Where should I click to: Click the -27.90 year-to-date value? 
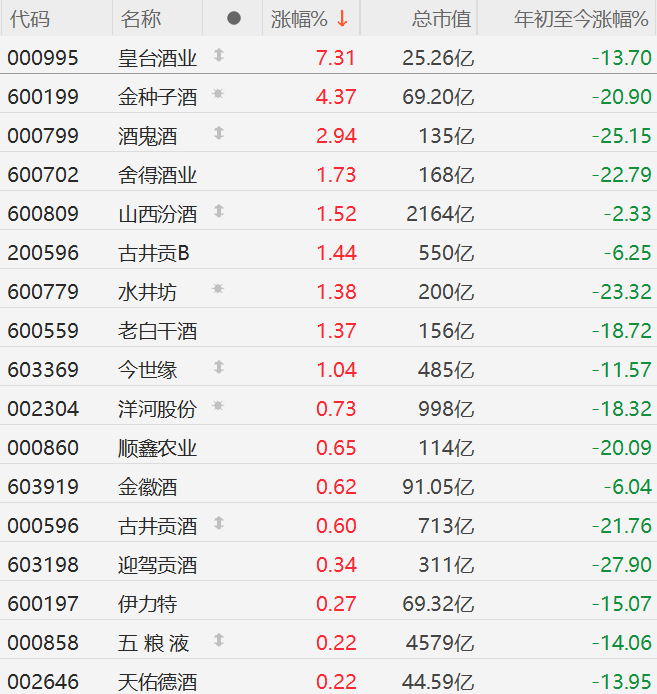(622, 565)
